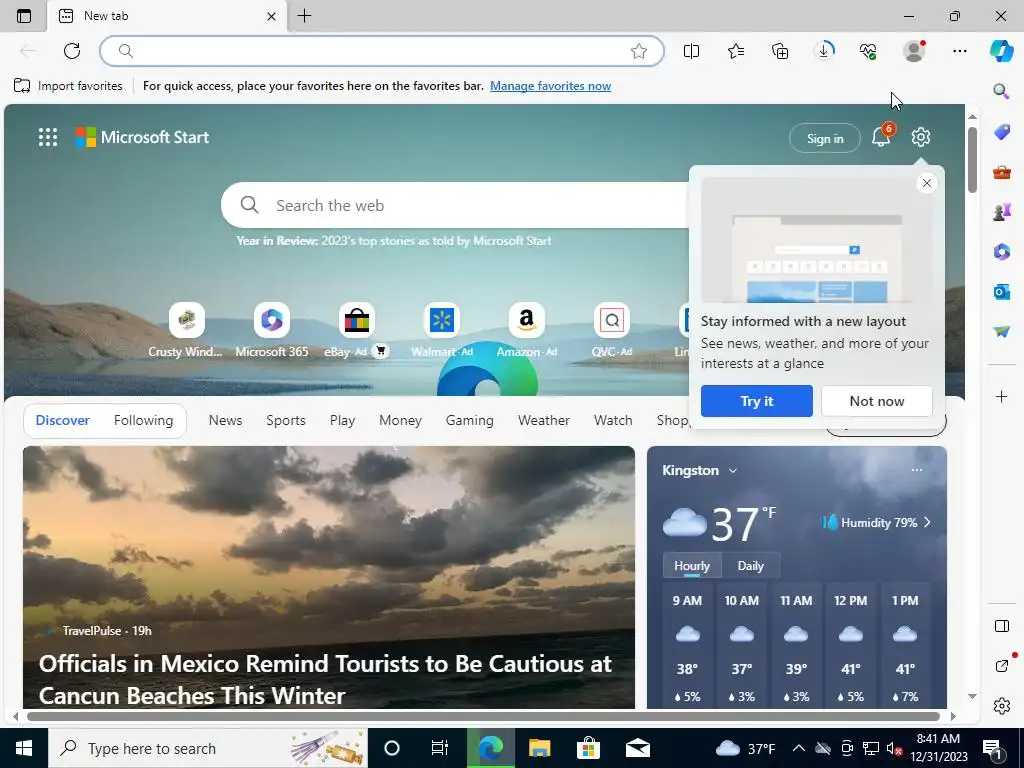Open Walmart quick link tile

tap(441, 330)
